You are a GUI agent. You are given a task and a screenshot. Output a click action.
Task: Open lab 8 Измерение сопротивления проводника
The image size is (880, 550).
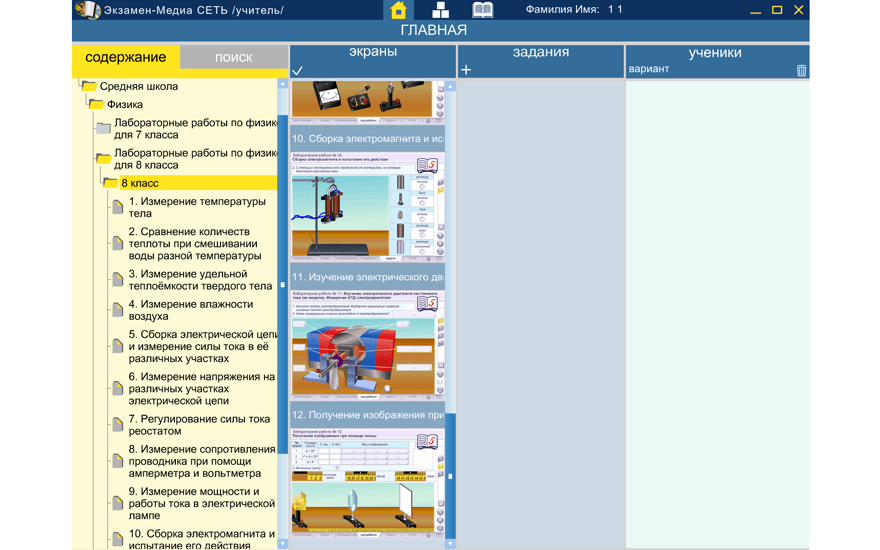click(x=202, y=461)
